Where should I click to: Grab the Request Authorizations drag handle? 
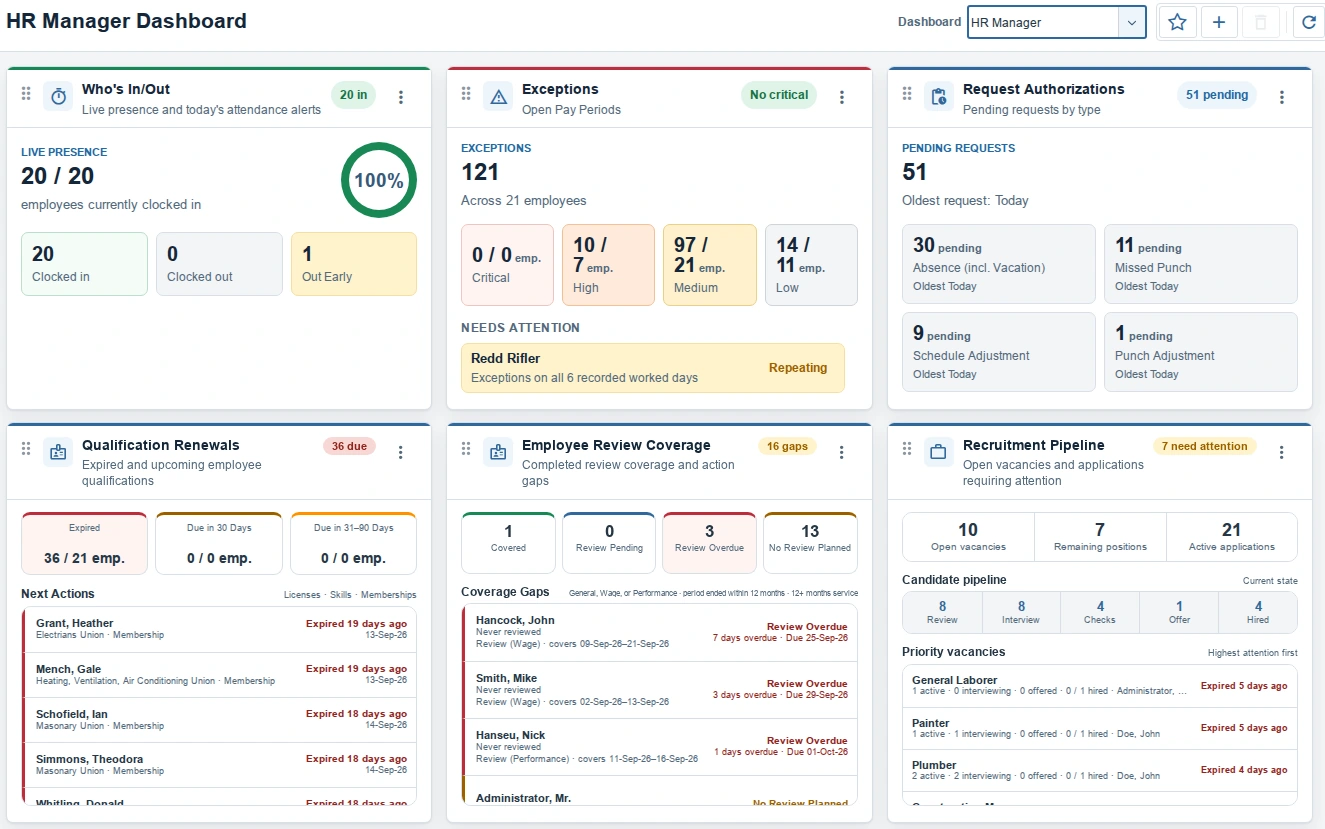tap(907, 93)
